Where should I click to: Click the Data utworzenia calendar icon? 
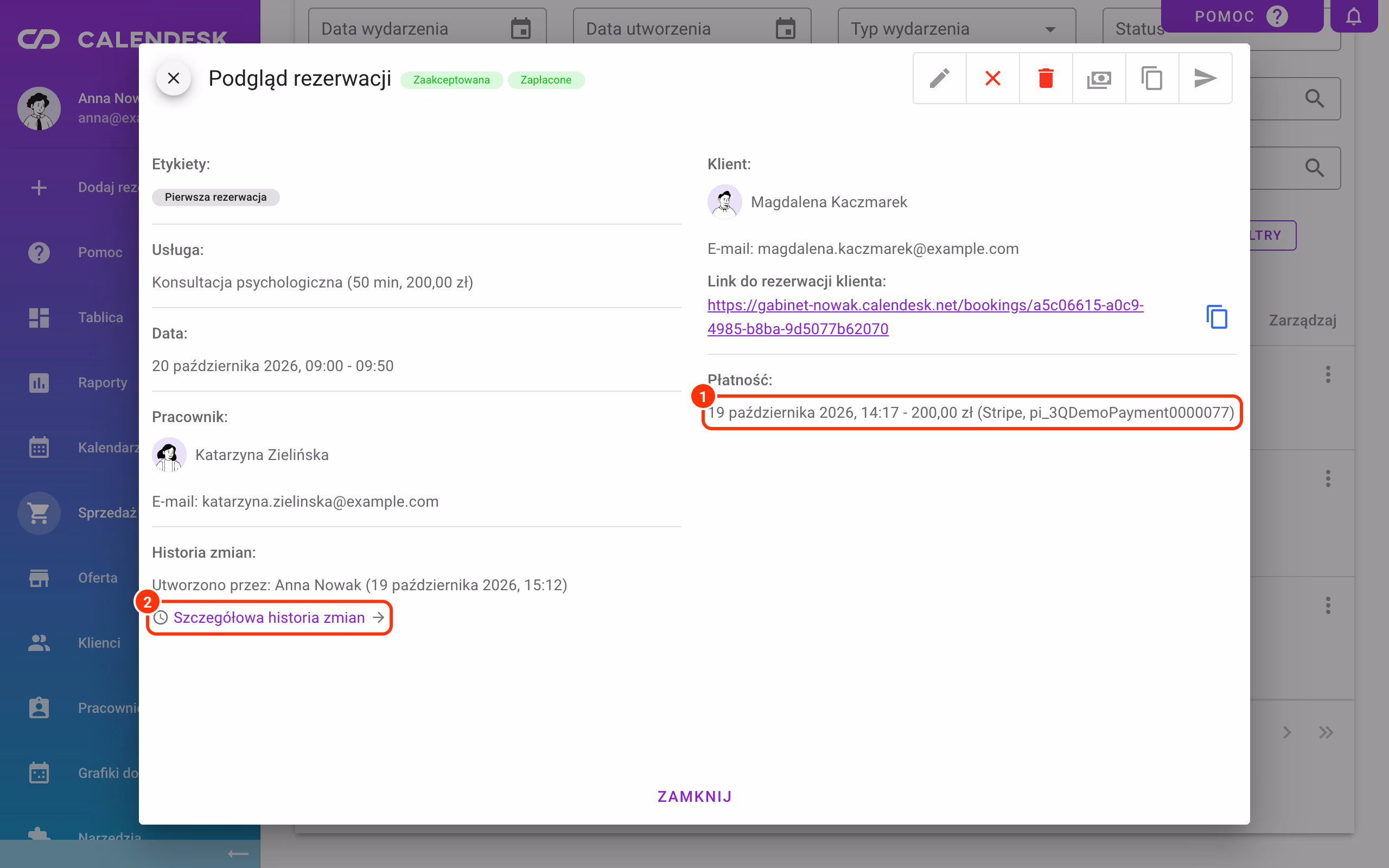tap(785, 29)
